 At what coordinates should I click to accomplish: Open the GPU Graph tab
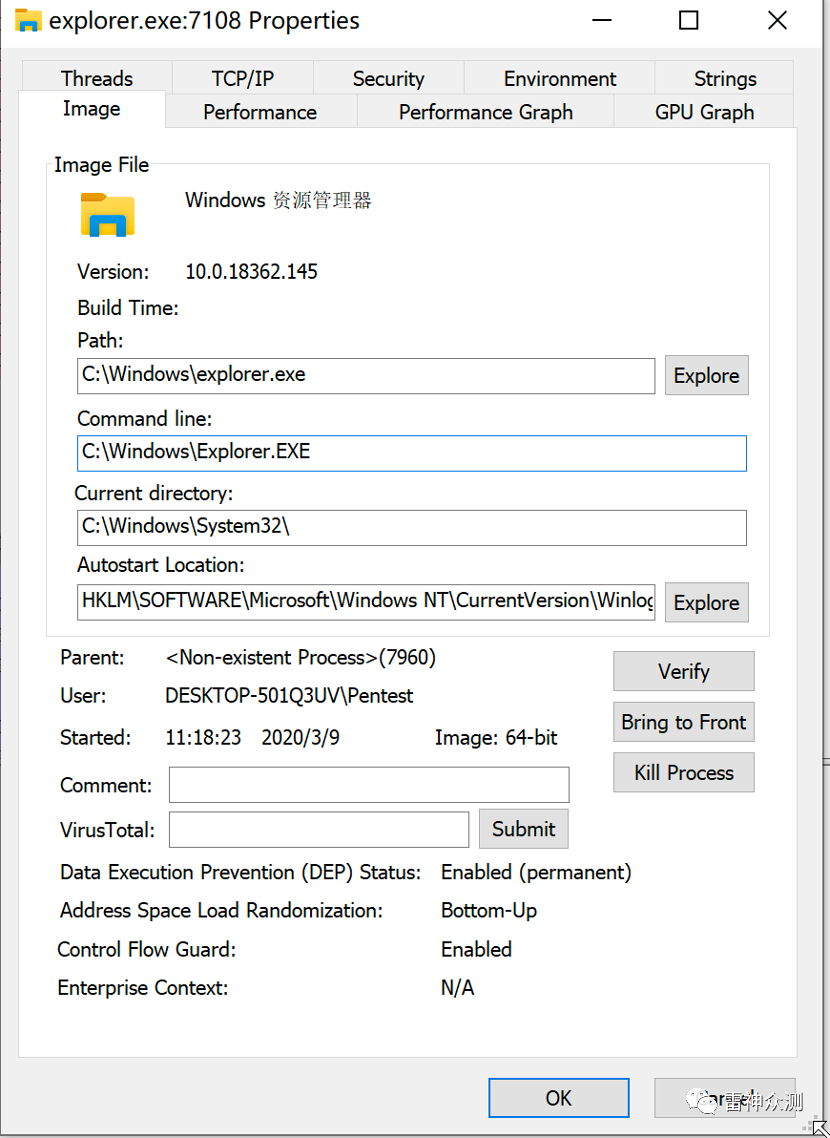pyautogui.click(x=704, y=112)
